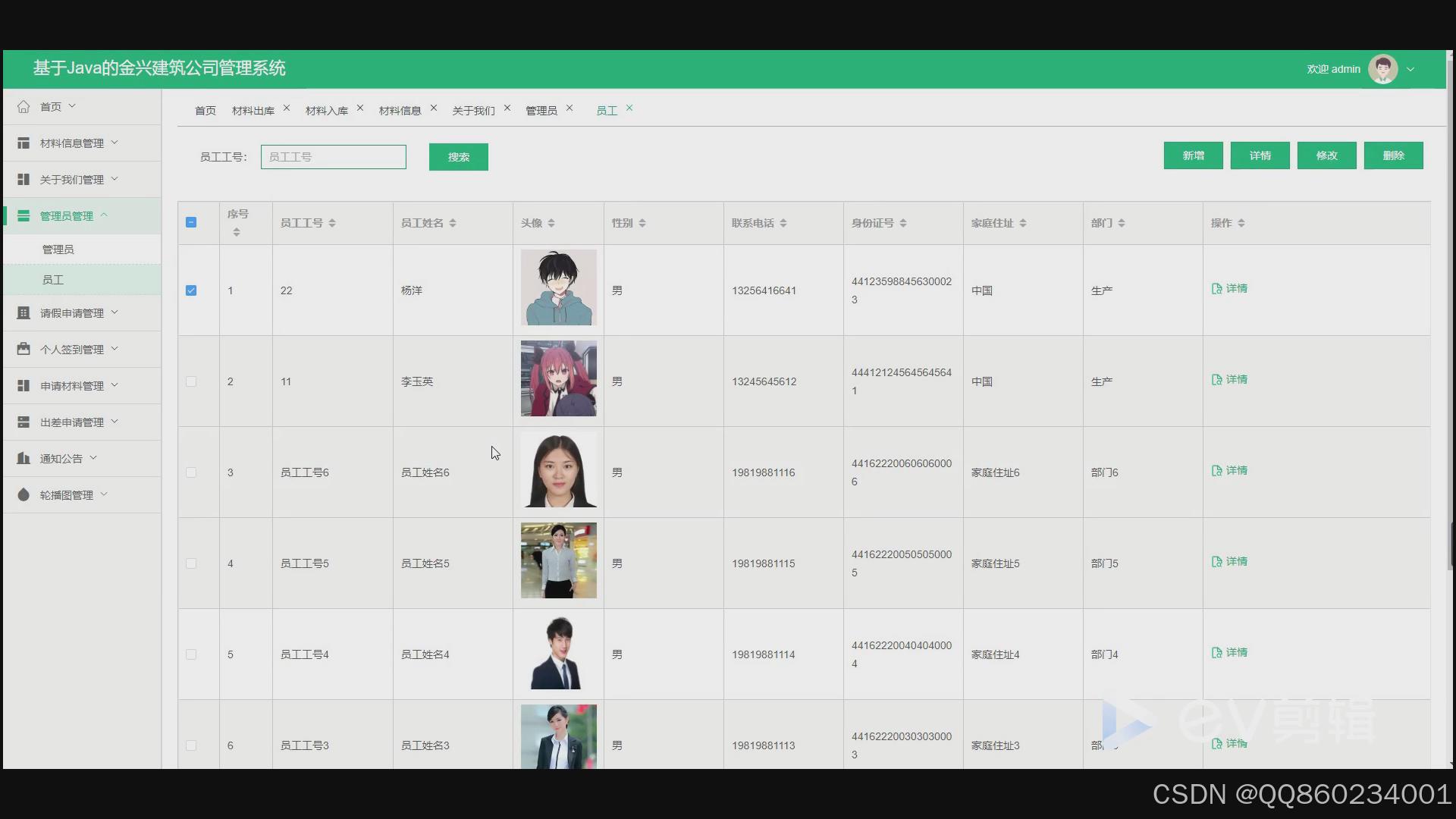Click the 管理员管理 sidebar icon
The height and width of the screenshot is (819, 1456).
[x=24, y=216]
